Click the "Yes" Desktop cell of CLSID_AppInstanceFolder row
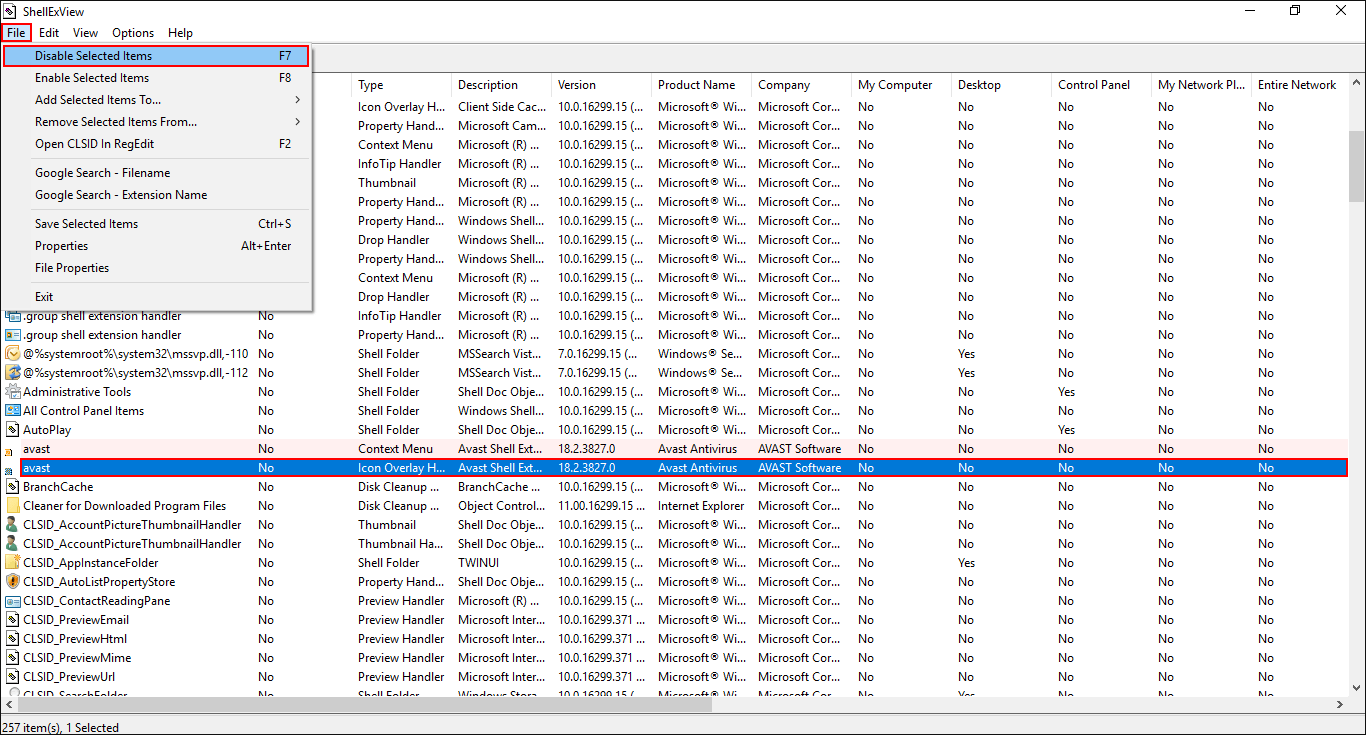The height and width of the screenshot is (735, 1366). (x=966, y=563)
